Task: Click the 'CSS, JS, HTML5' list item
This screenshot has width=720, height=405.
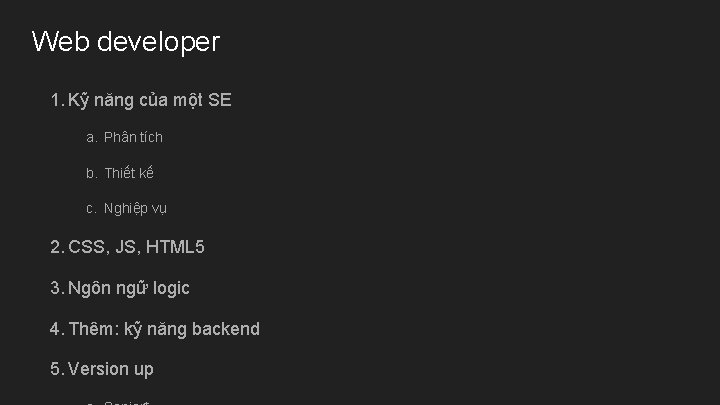Action: point(136,247)
